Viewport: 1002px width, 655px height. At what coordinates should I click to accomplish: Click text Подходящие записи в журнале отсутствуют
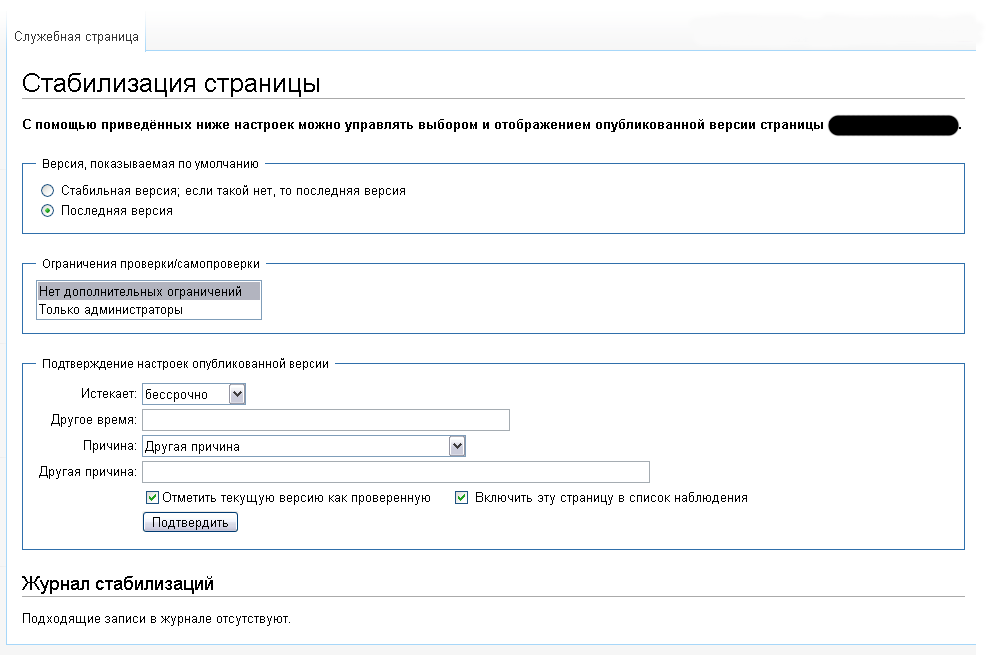click(x=157, y=619)
